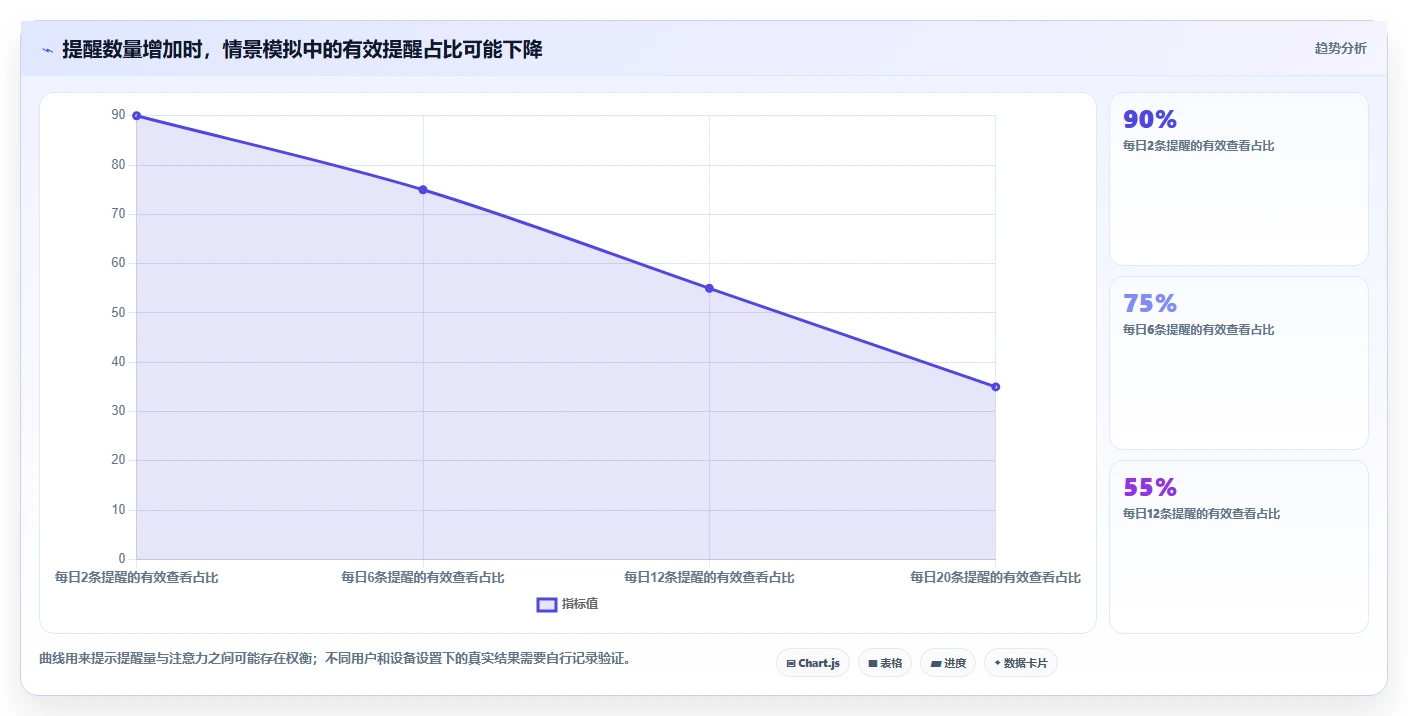Click the 55% stat card value
The image size is (1408, 716).
[x=1150, y=487]
